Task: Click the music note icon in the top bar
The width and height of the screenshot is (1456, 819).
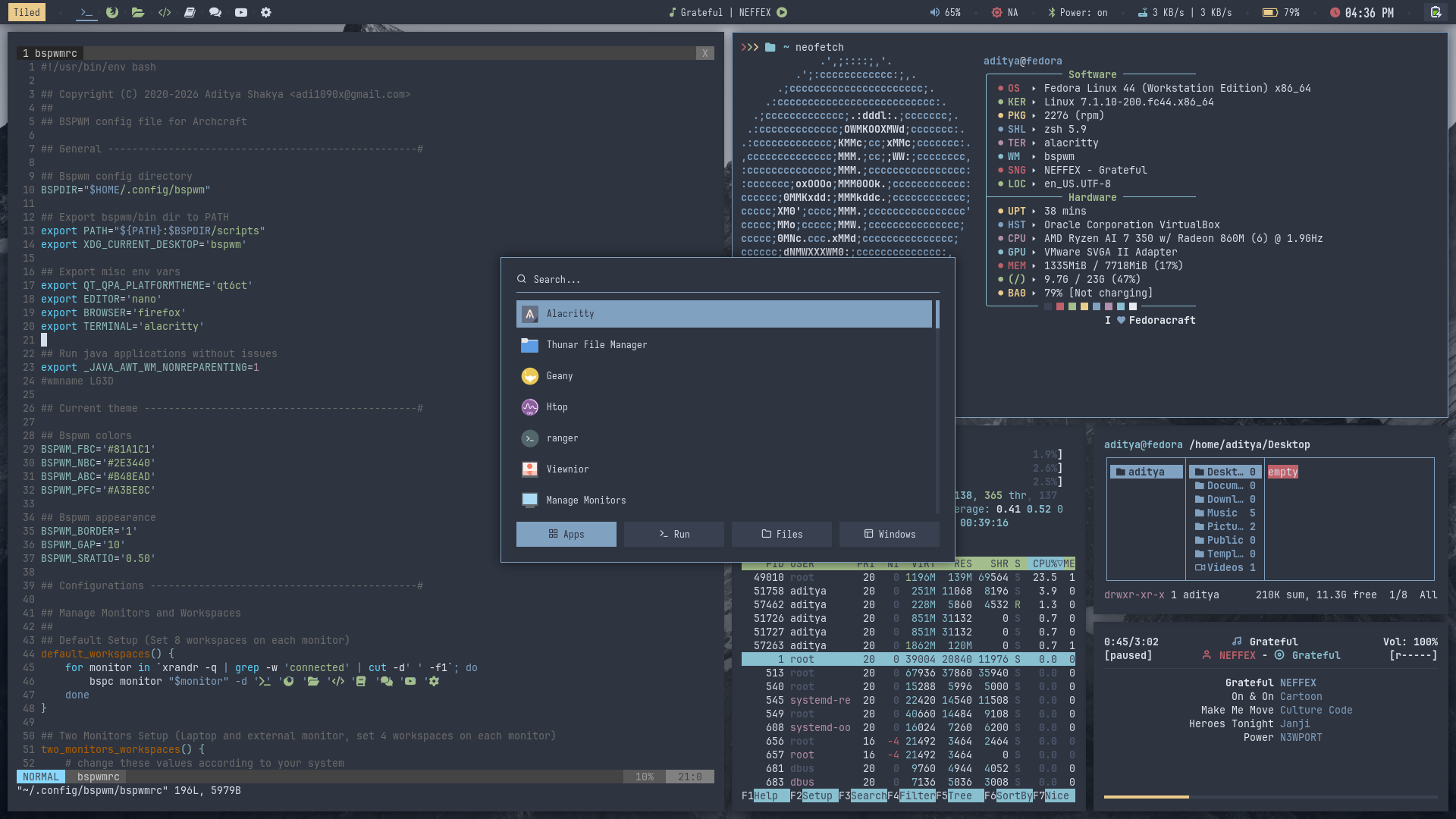Action: [x=672, y=12]
